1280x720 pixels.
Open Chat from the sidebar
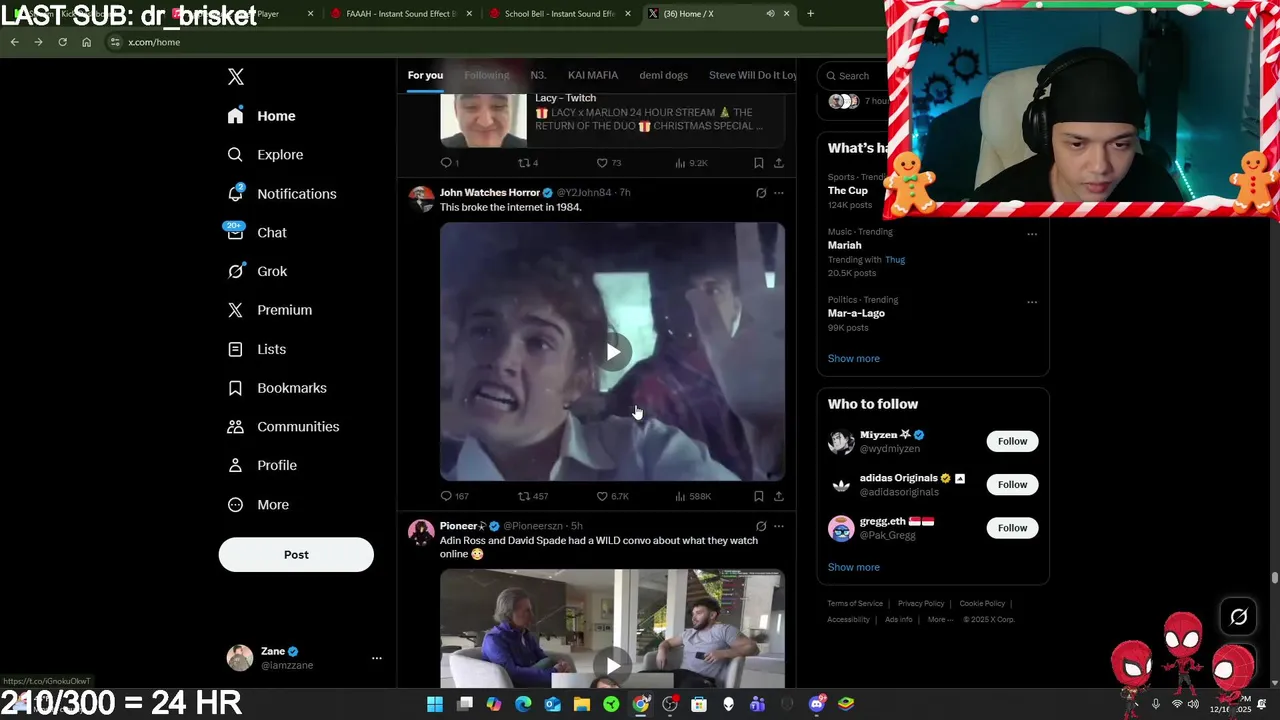tap(257, 233)
